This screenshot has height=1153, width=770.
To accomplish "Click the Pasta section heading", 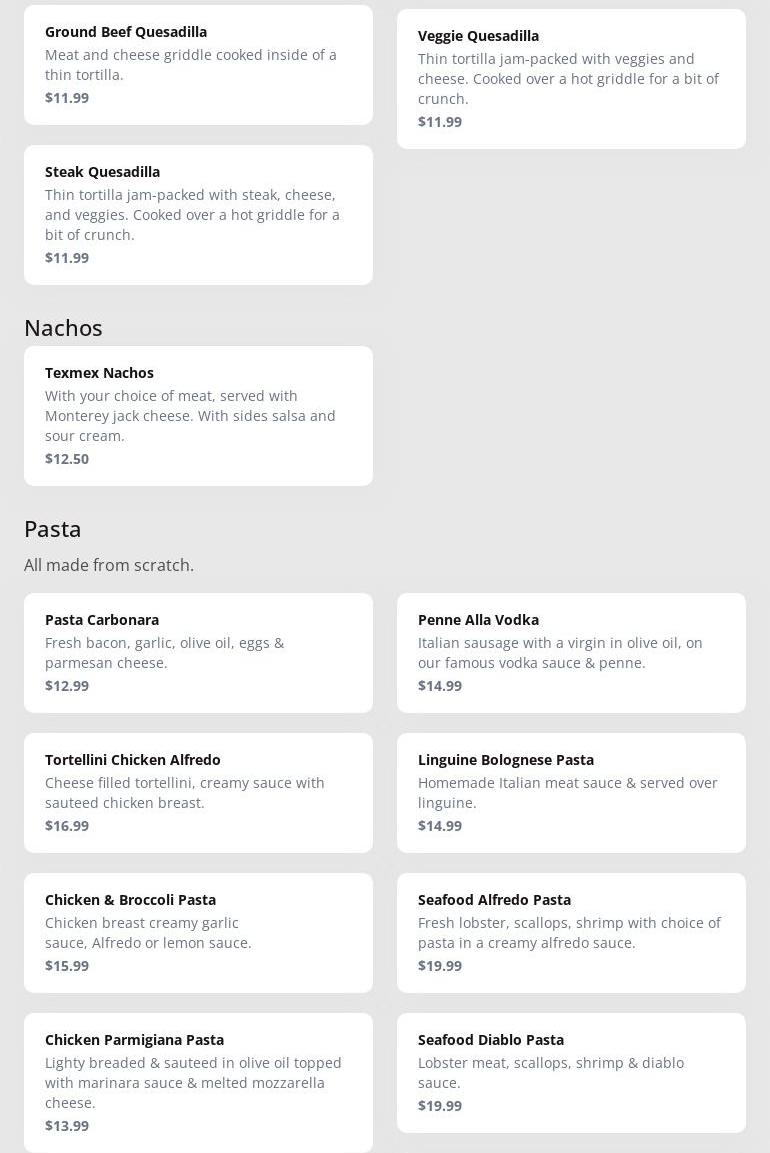I will [x=52, y=529].
